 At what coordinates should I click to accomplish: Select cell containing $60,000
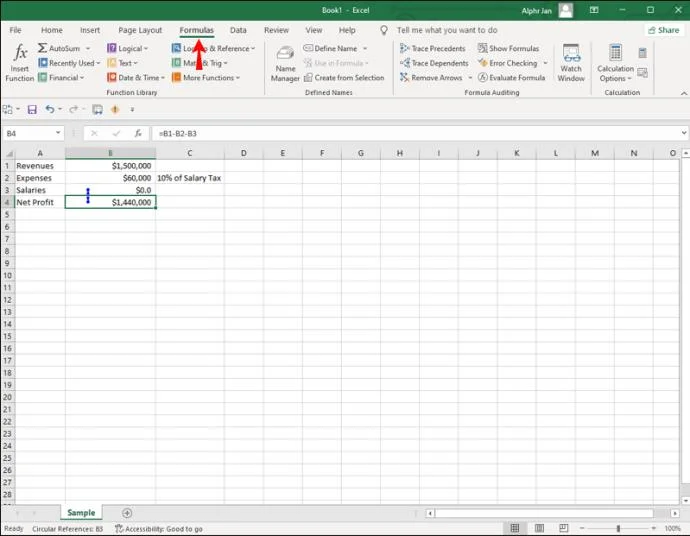[110, 178]
